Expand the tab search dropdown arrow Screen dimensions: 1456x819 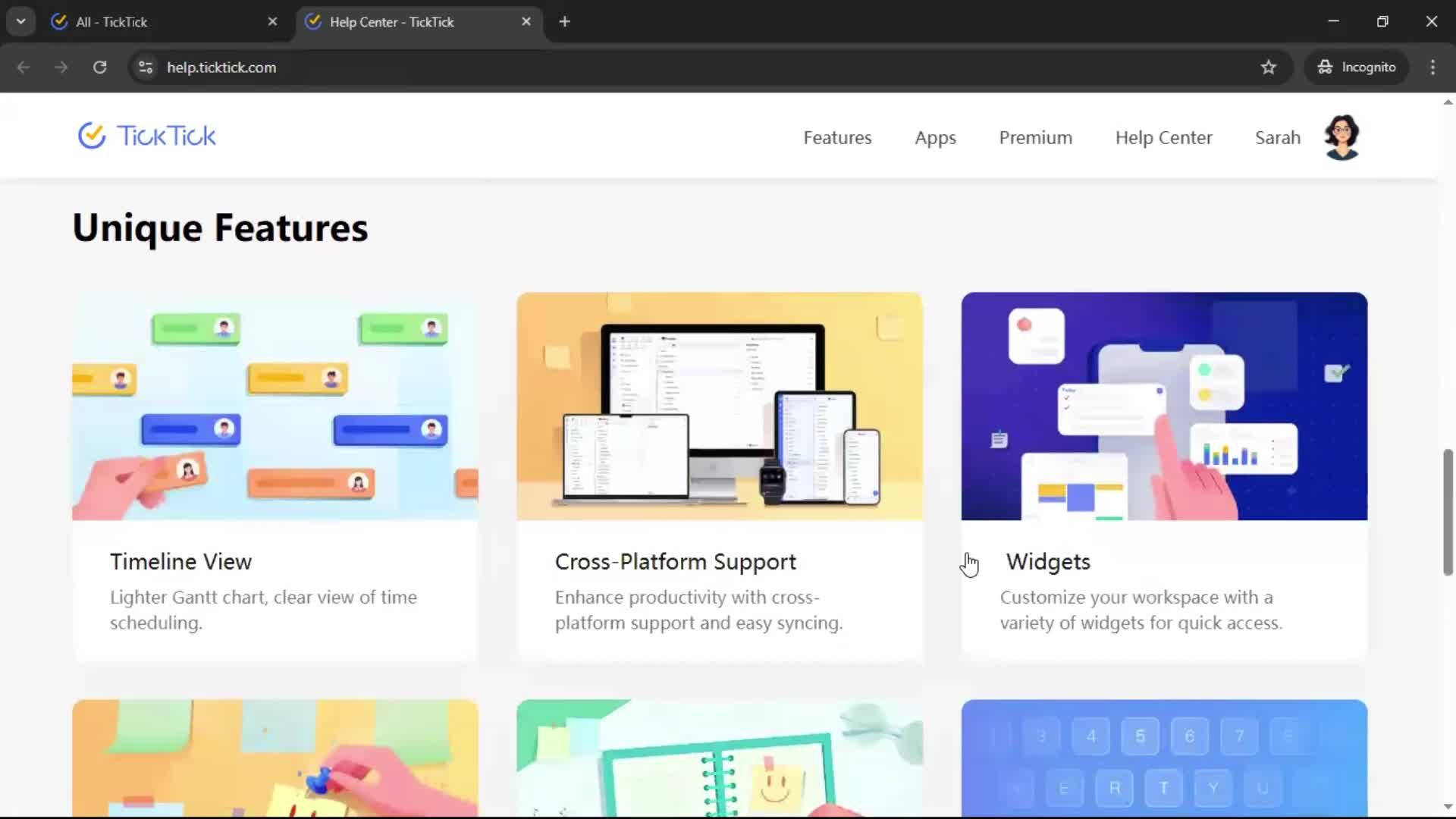tap(21, 22)
